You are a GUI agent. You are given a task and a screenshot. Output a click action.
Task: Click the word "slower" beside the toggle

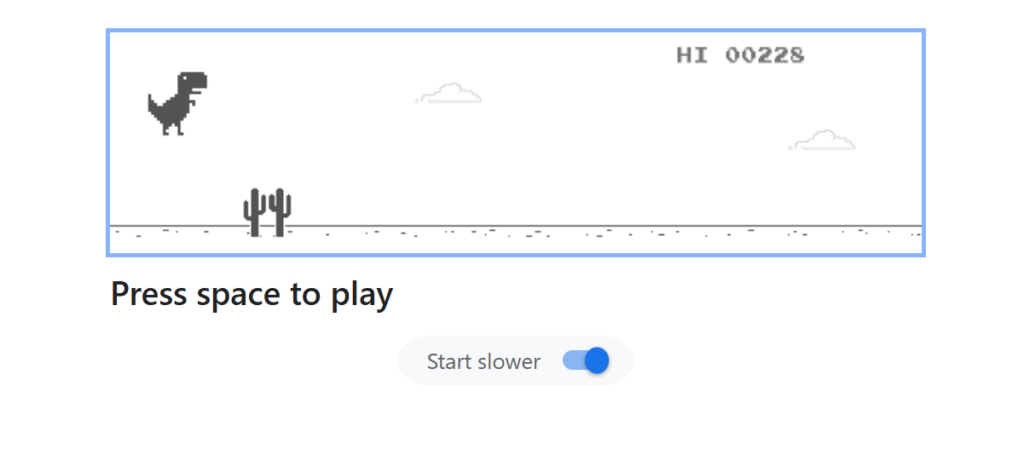click(x=508, y=362)
